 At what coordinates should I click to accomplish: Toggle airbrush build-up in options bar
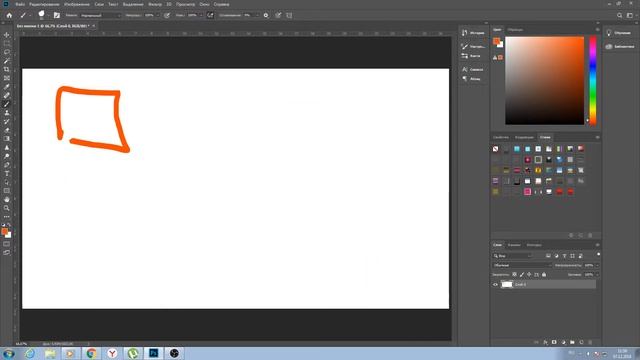pyautogui.click(x=210, y=15)
